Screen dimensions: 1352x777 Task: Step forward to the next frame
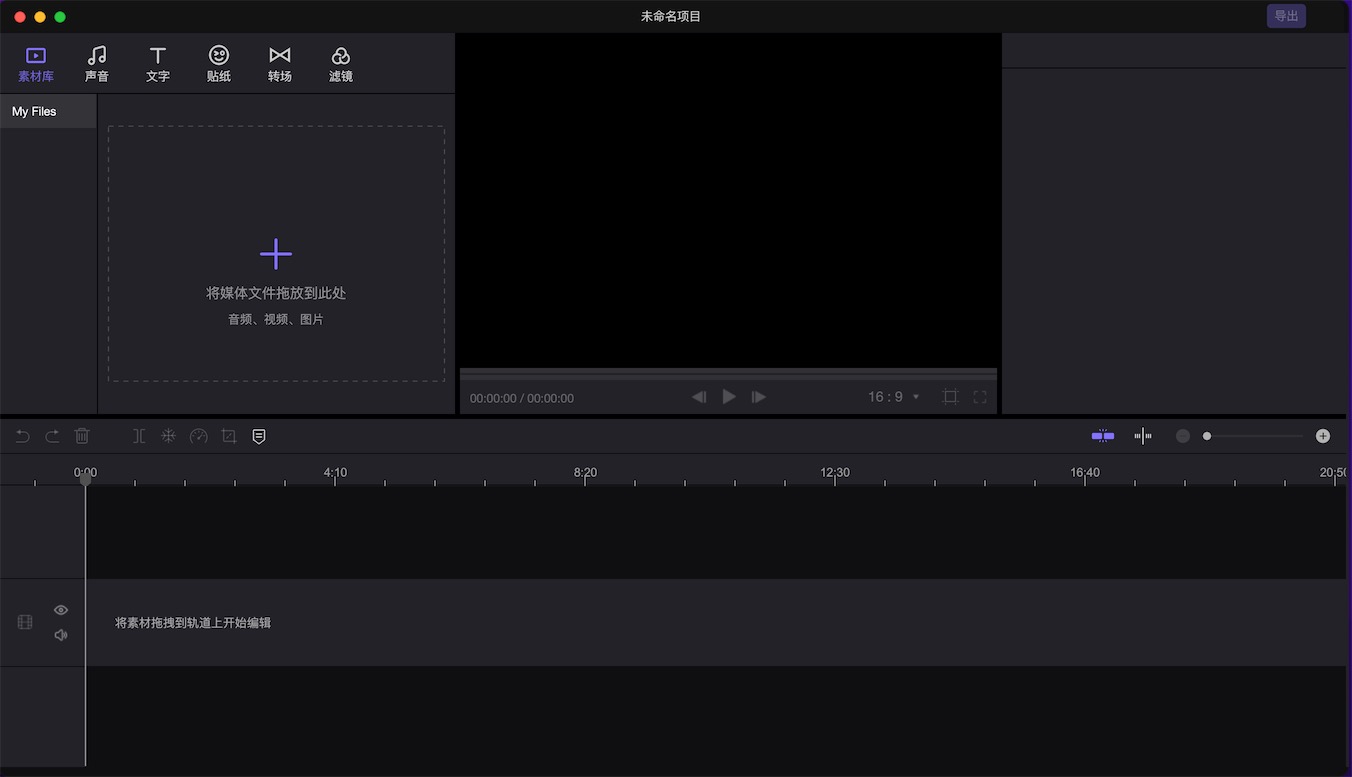pos(759,397)
